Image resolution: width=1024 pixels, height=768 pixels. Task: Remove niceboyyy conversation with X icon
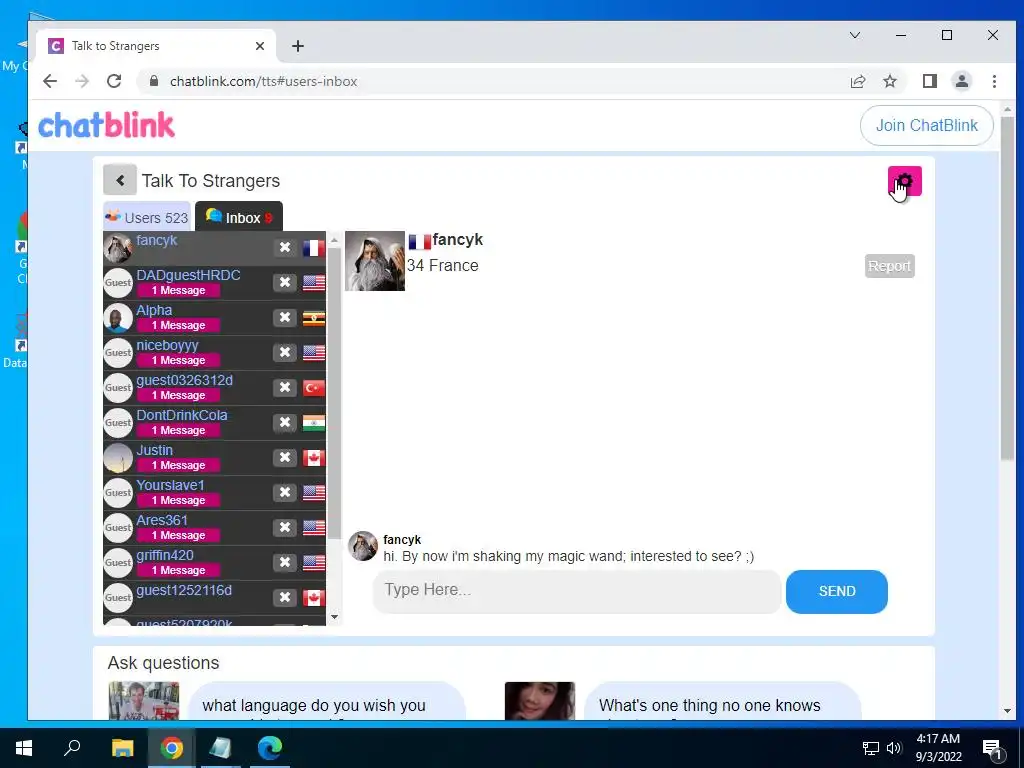(285, 352)
